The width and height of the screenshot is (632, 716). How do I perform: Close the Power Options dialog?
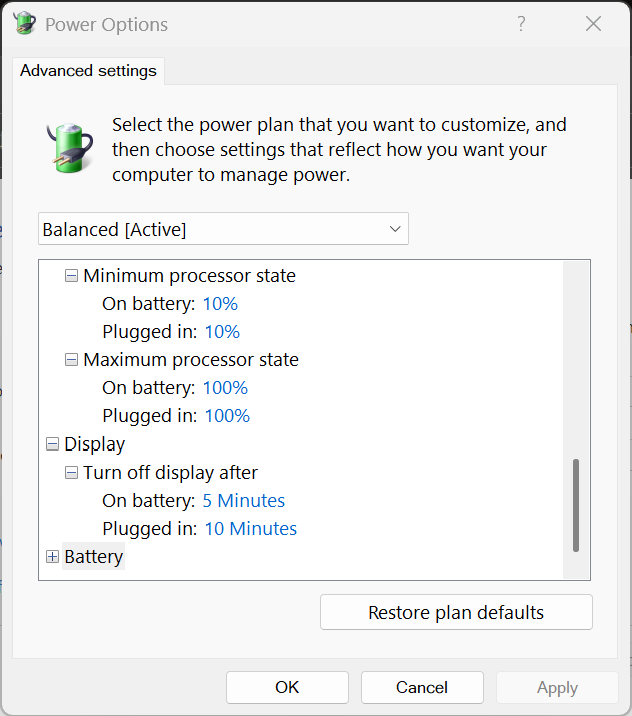click(x=593, y=24)
